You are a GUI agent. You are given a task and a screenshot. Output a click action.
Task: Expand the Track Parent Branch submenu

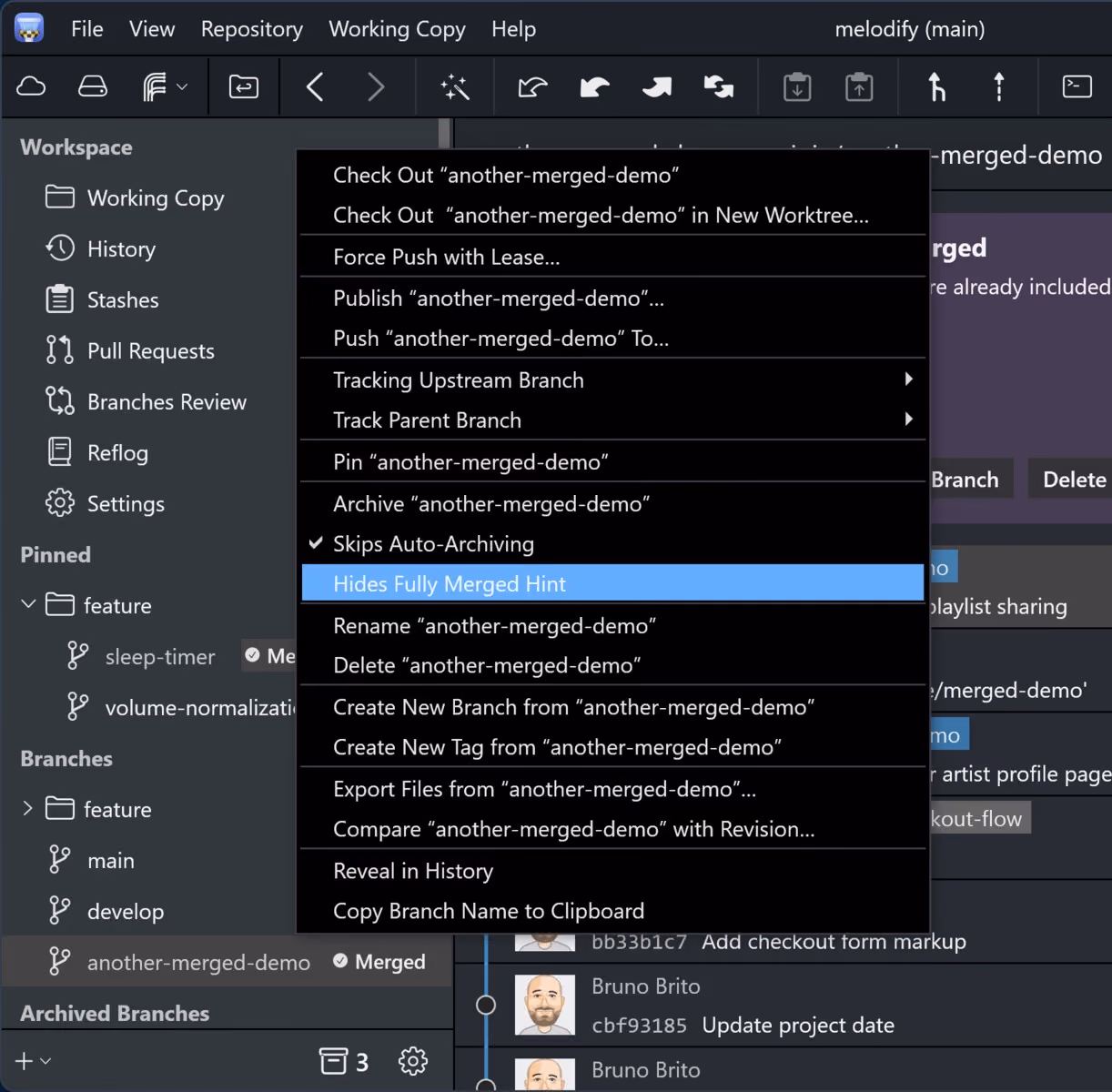(613, 420)
